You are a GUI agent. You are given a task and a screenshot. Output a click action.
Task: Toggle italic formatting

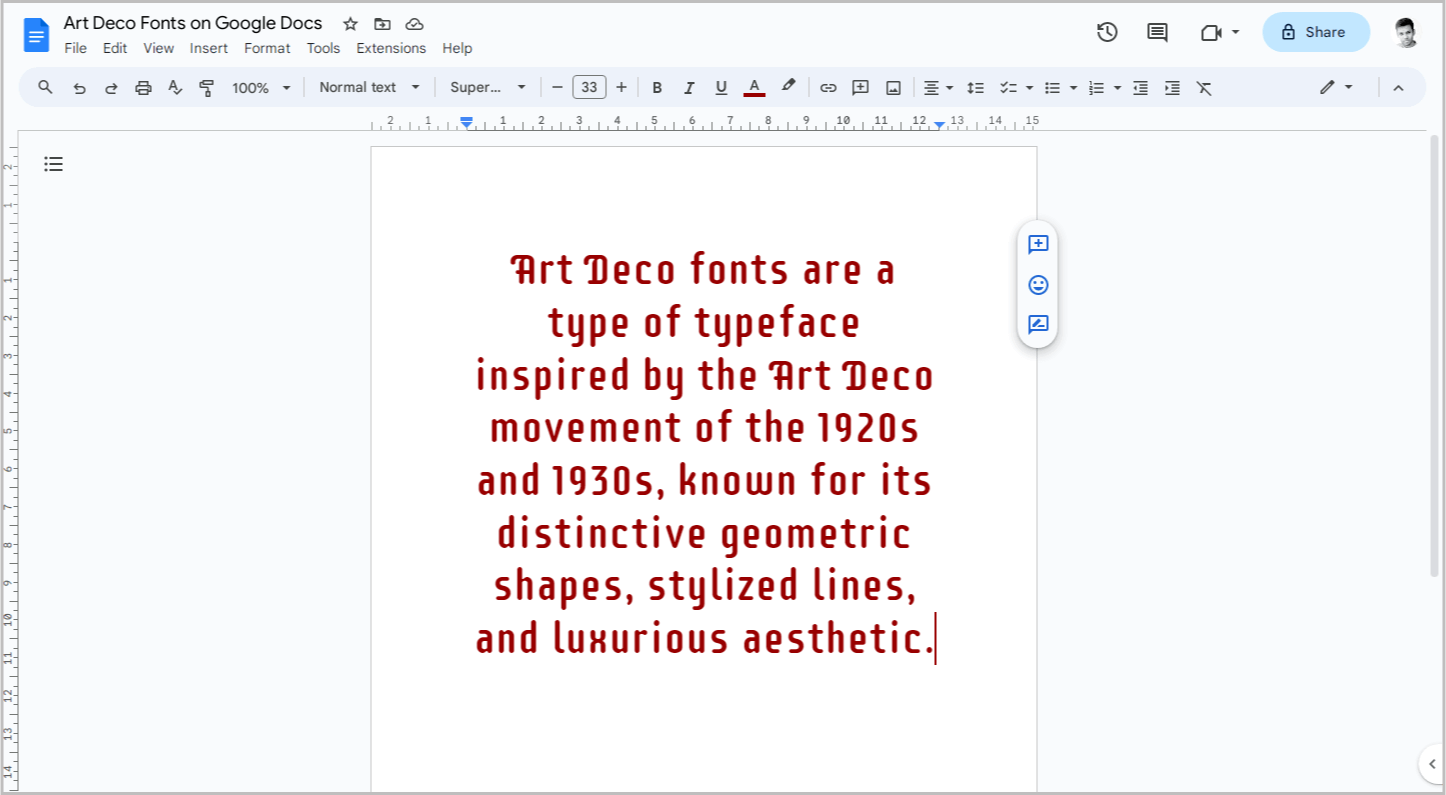coord(689,87)
